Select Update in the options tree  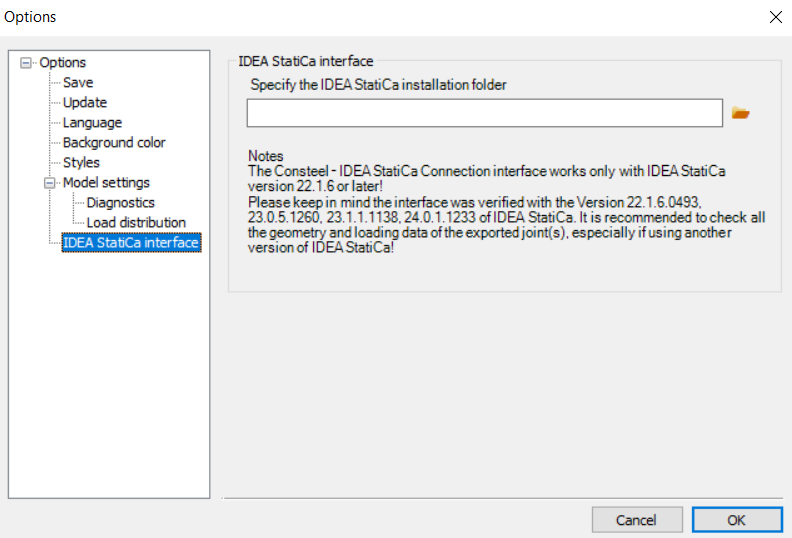click(85, 103)
